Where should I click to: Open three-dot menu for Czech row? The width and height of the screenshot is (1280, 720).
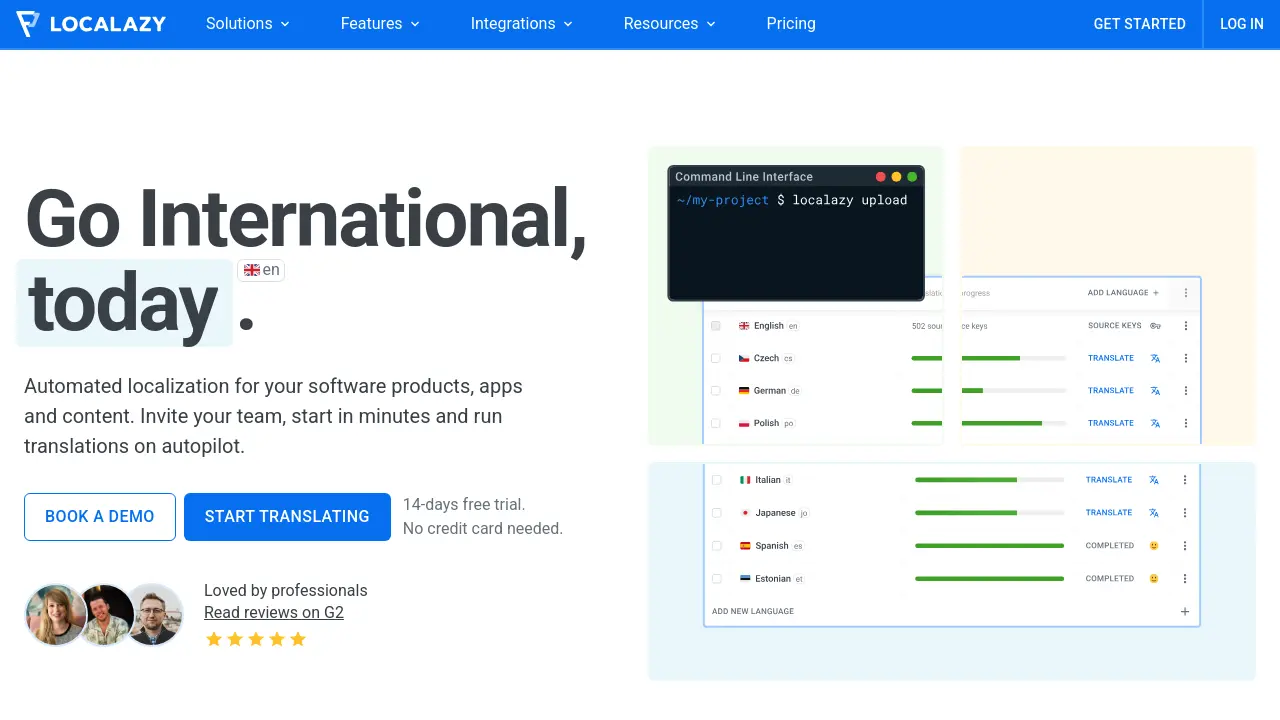click(x=1186, y=358)
